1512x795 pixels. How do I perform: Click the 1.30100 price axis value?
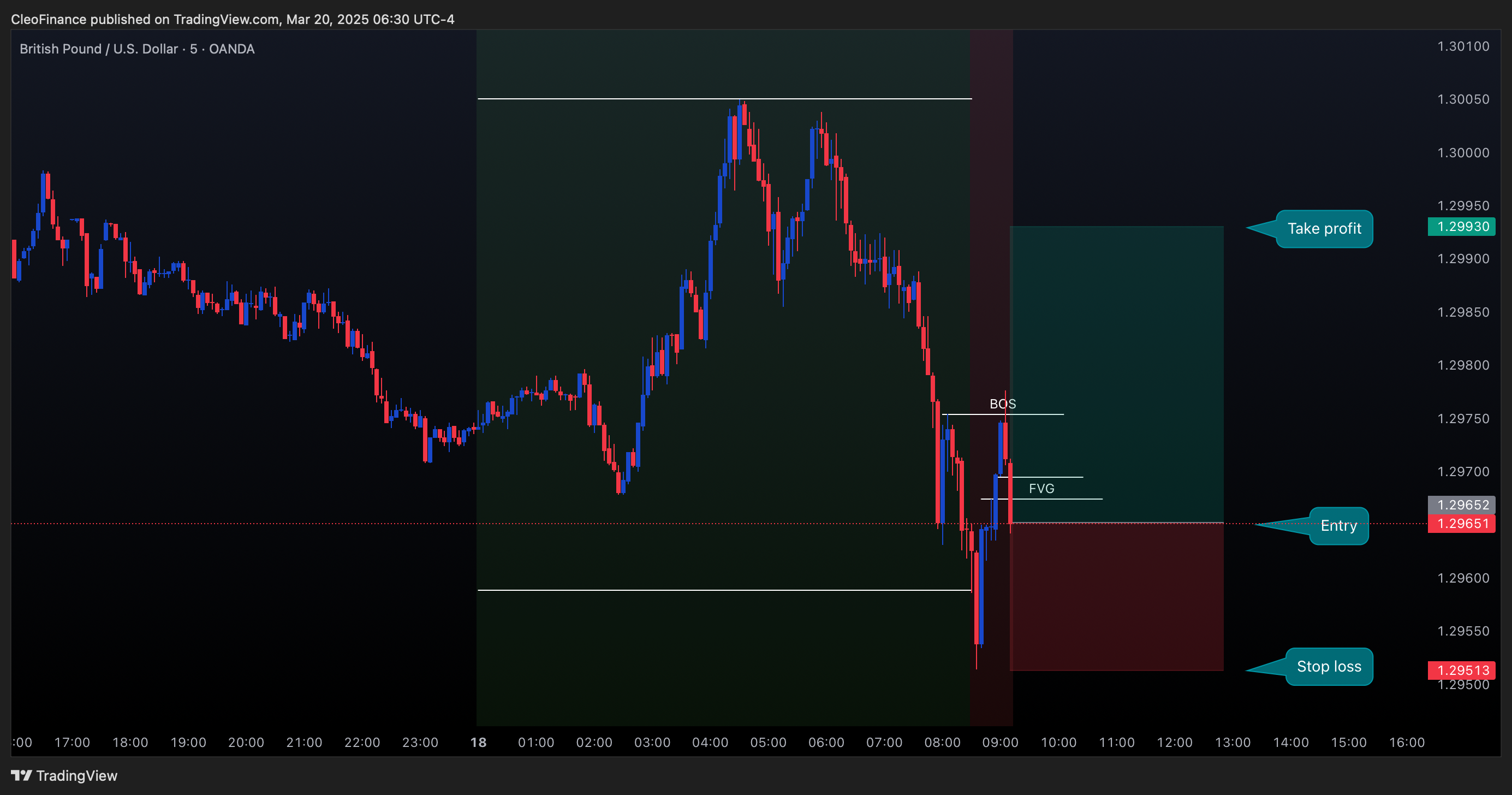pyautogui.click(x=1463, y=46)
